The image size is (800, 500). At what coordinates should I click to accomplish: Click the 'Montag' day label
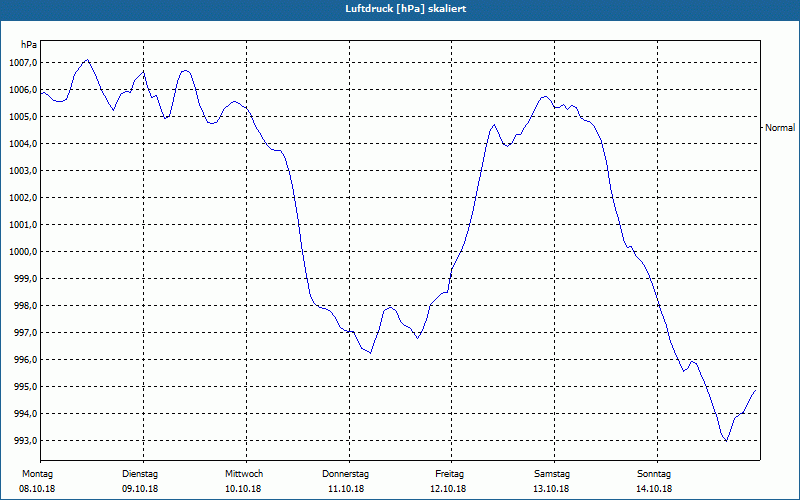coord(37,474)
